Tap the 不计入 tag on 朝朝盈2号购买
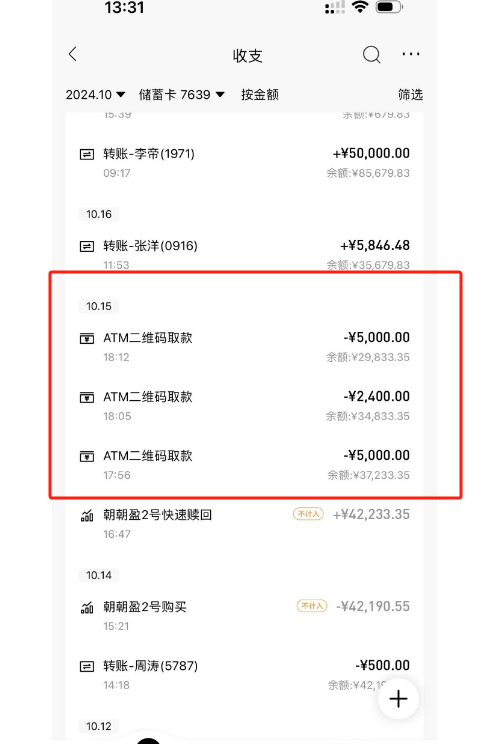Viewport: 496px width, 744px height. [x=312, y=606]
